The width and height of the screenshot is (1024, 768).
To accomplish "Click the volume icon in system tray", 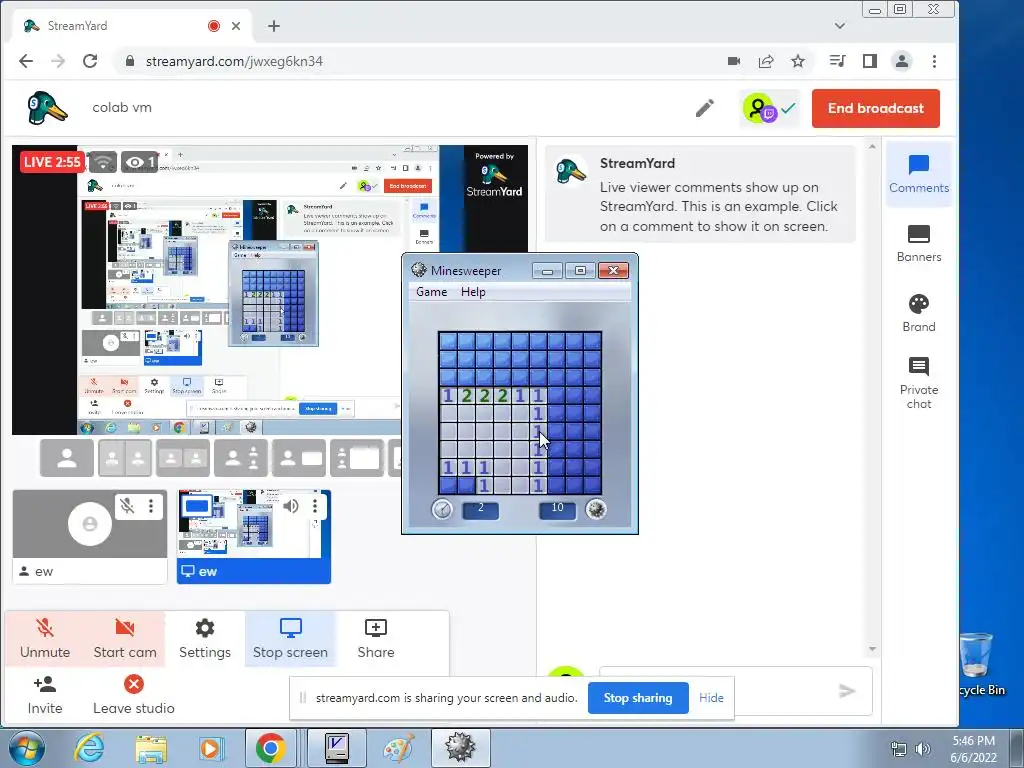I will click(x=923, y=748).
